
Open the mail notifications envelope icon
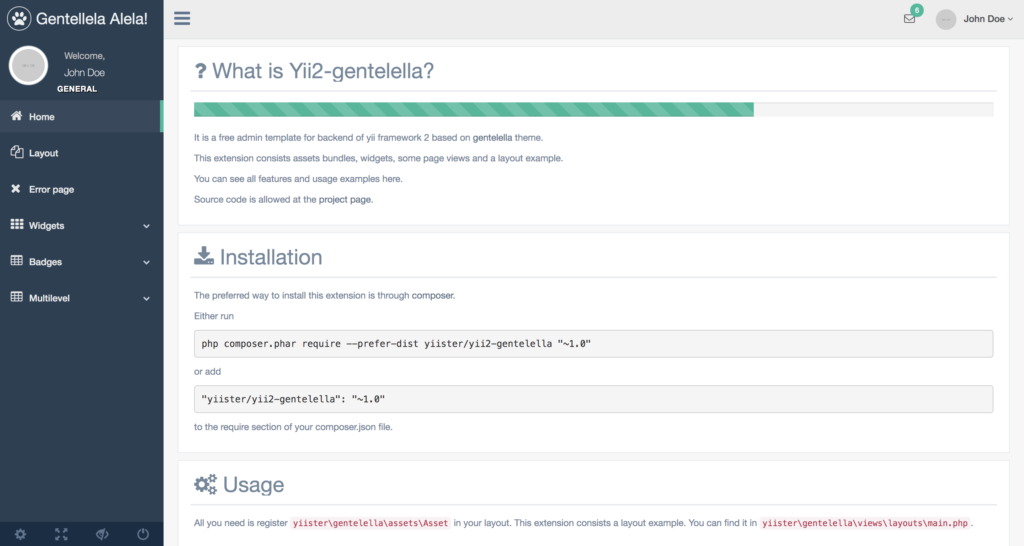(x=909, y=19)
